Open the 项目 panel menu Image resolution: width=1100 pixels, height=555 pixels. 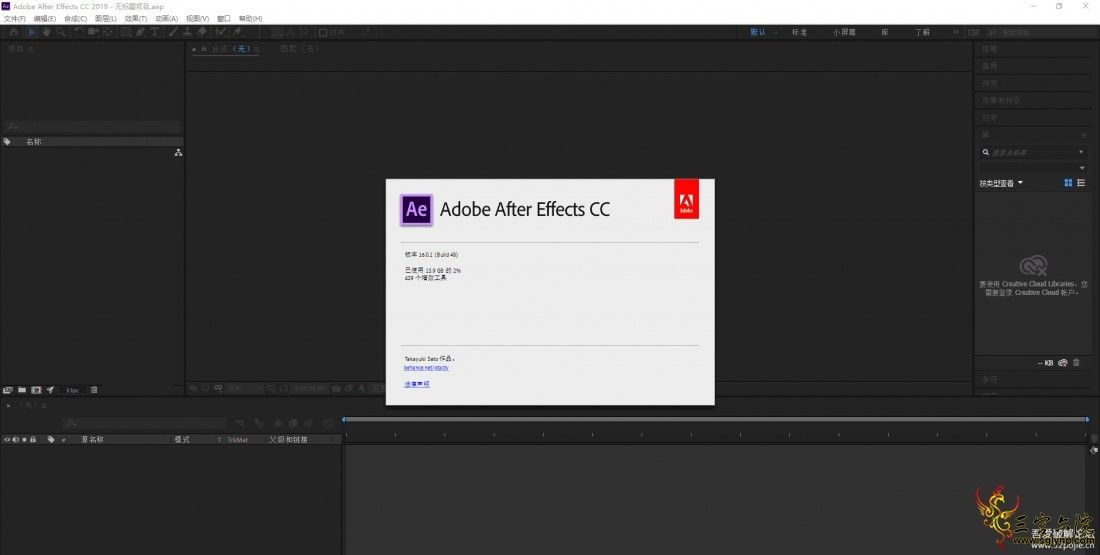pyautogui.click(x=31, y=50)
